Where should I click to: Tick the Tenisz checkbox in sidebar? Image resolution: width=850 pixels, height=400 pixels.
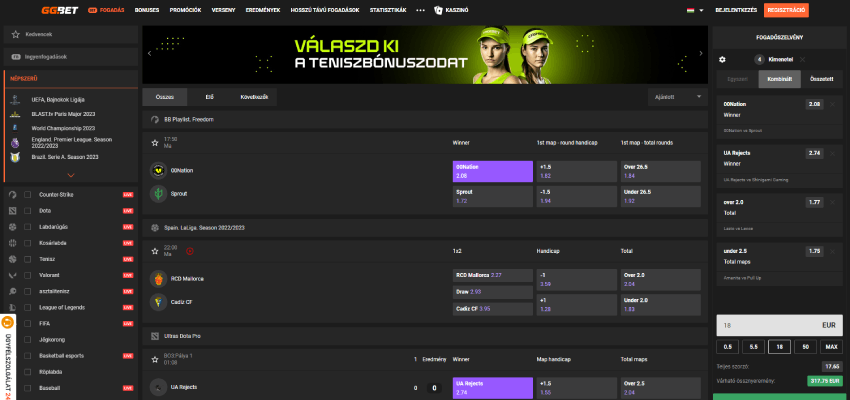coord(28,258)
